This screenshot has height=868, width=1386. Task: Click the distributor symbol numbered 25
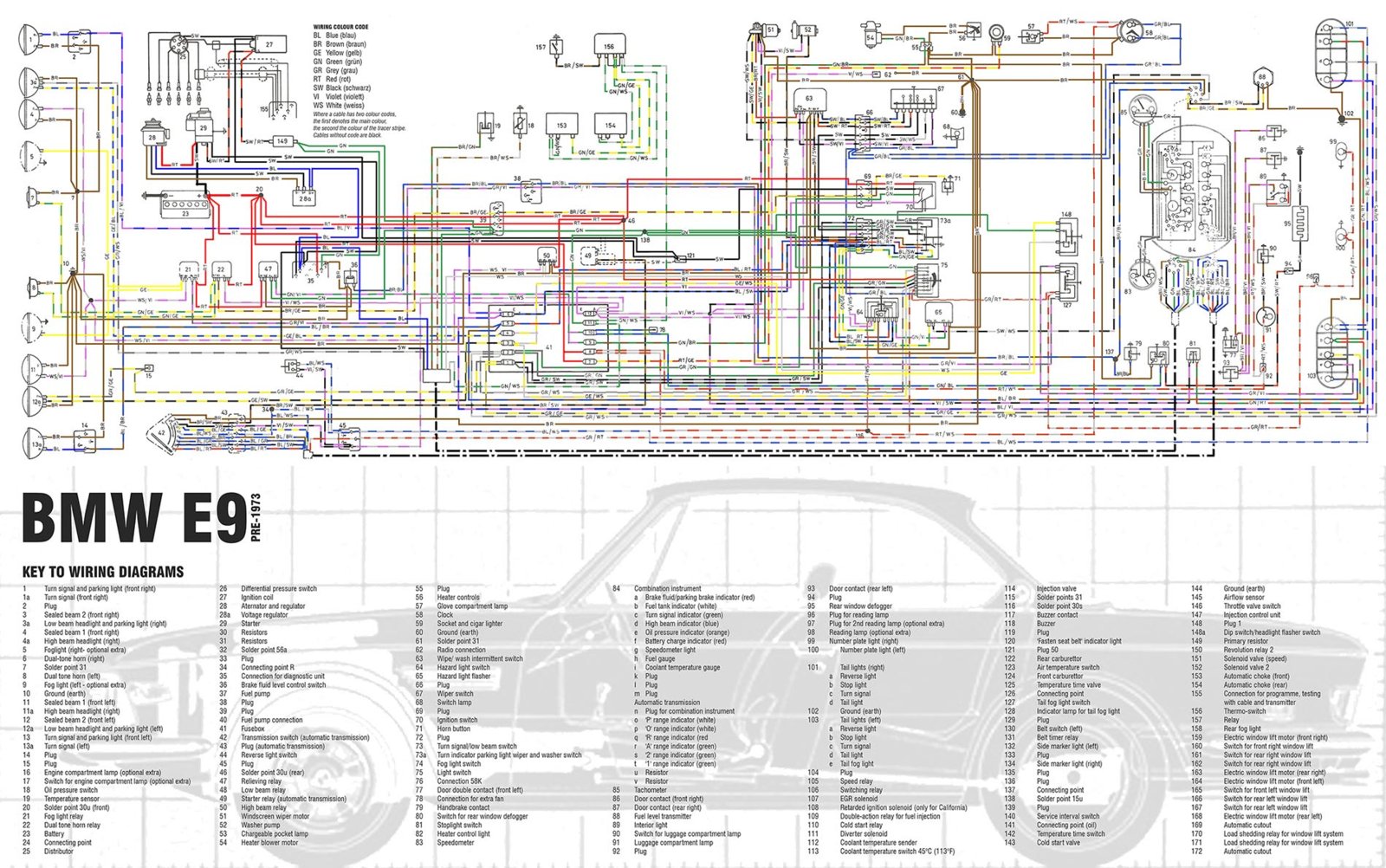pos(178,44)
